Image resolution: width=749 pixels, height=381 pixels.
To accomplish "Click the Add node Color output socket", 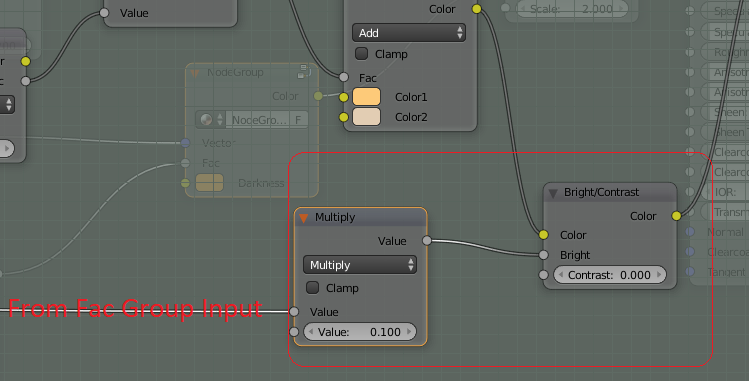I will [x=477, y=9].
